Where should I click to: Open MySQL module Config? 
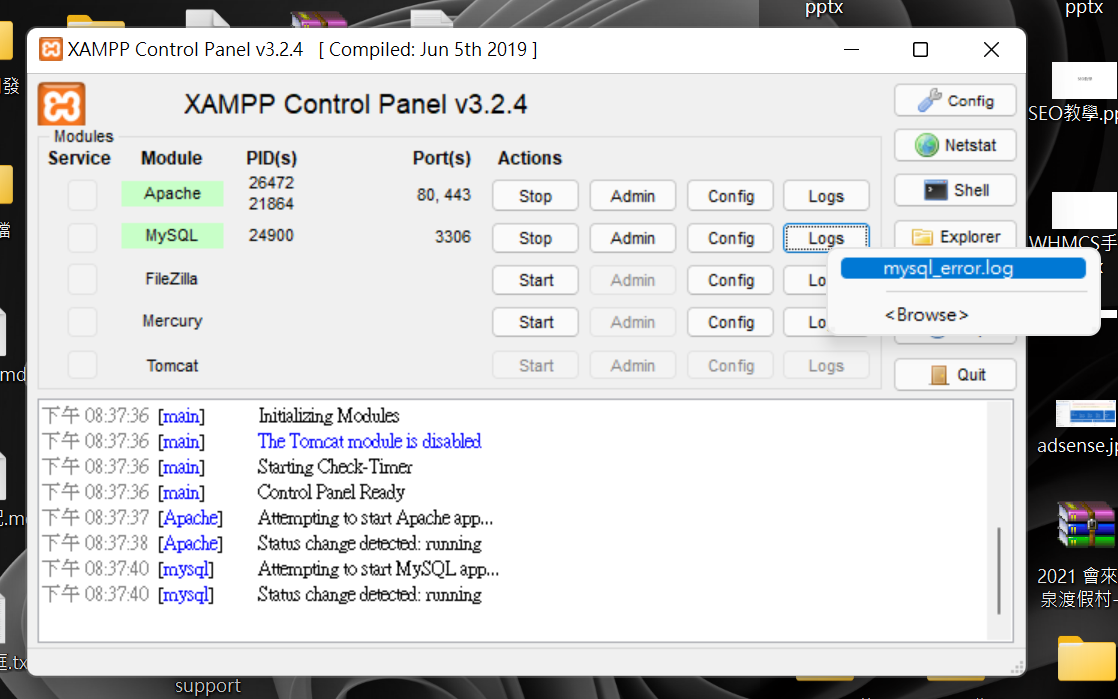pos(730,238)
